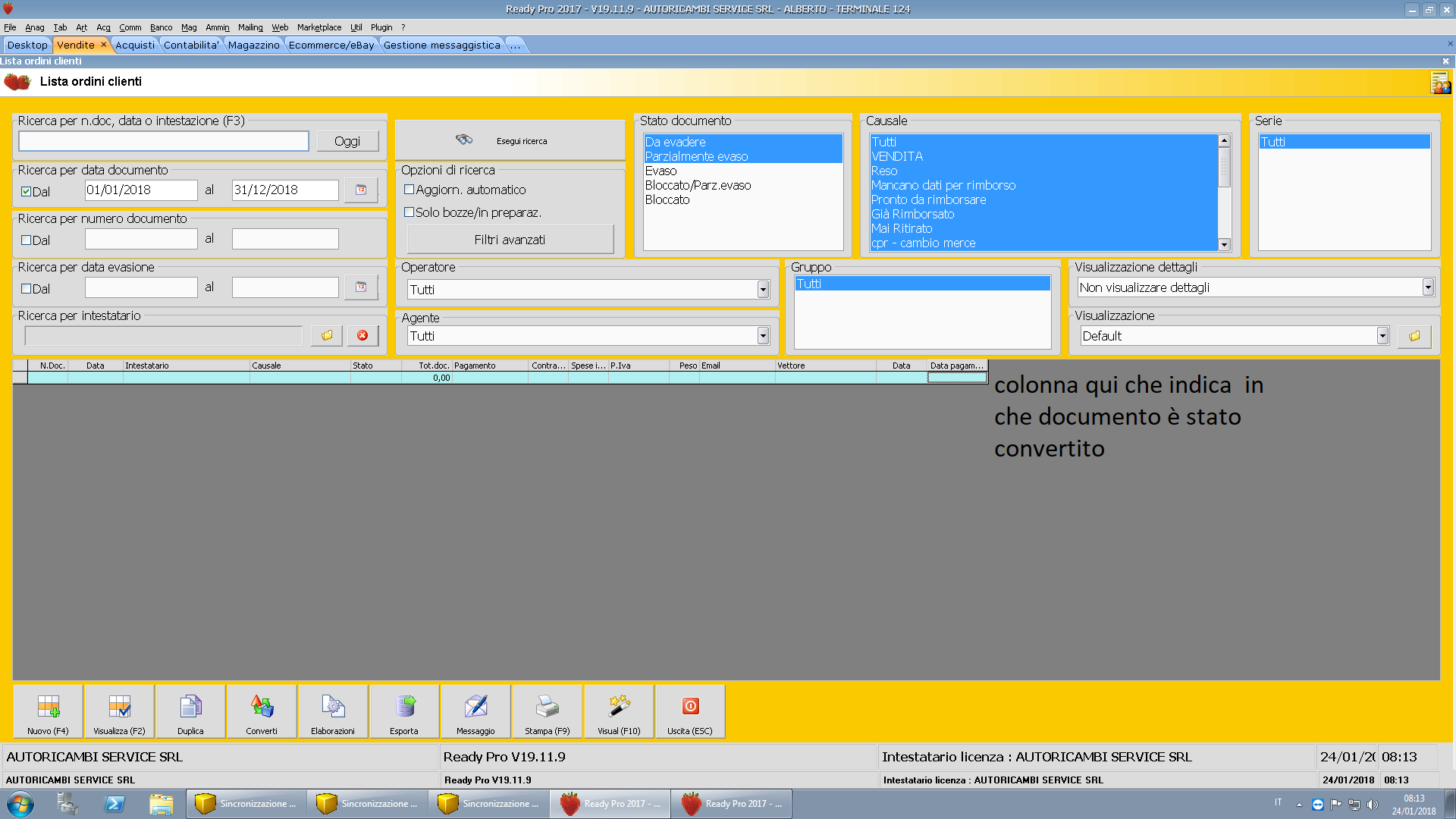Click Visual (F10) wand icon
Screen dimensions: 1456x819
pyautogui.click(x=619, y=711)
